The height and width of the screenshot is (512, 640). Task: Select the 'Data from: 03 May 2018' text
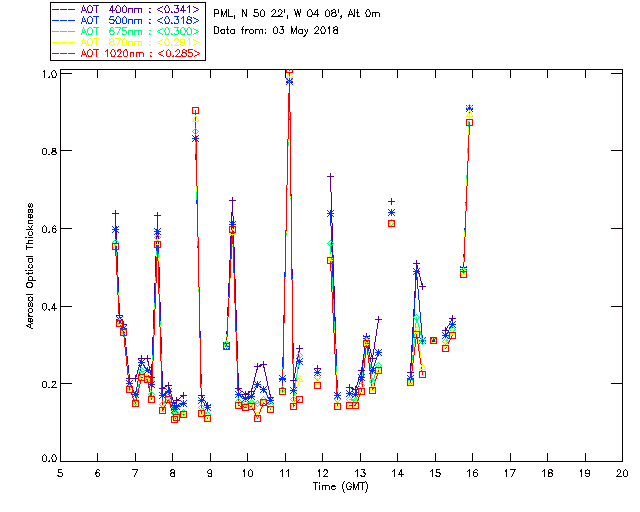pyautogui.click(x=276, y=30)
